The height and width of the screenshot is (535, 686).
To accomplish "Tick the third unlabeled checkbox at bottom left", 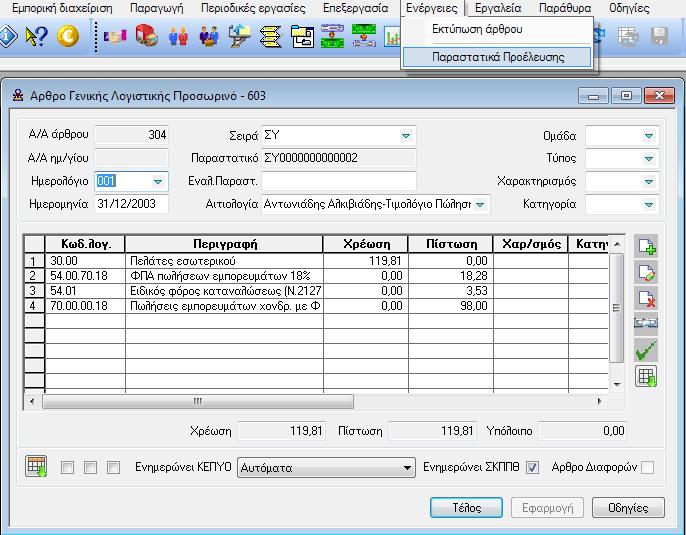I will [113, 468].
